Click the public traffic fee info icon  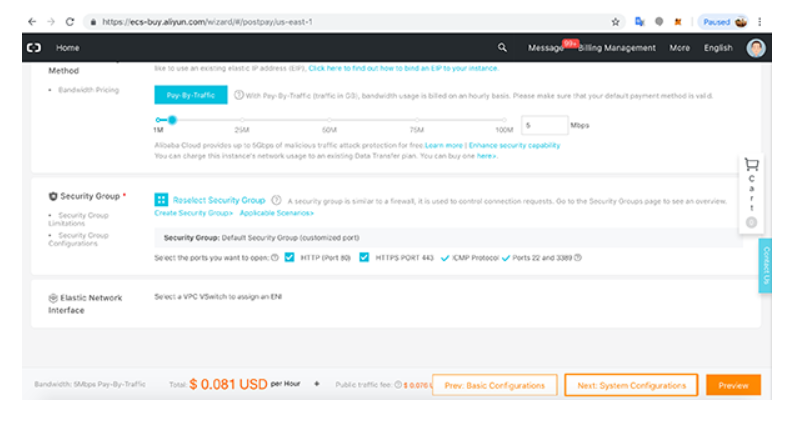pyautogui.click(x=399, y=385)
